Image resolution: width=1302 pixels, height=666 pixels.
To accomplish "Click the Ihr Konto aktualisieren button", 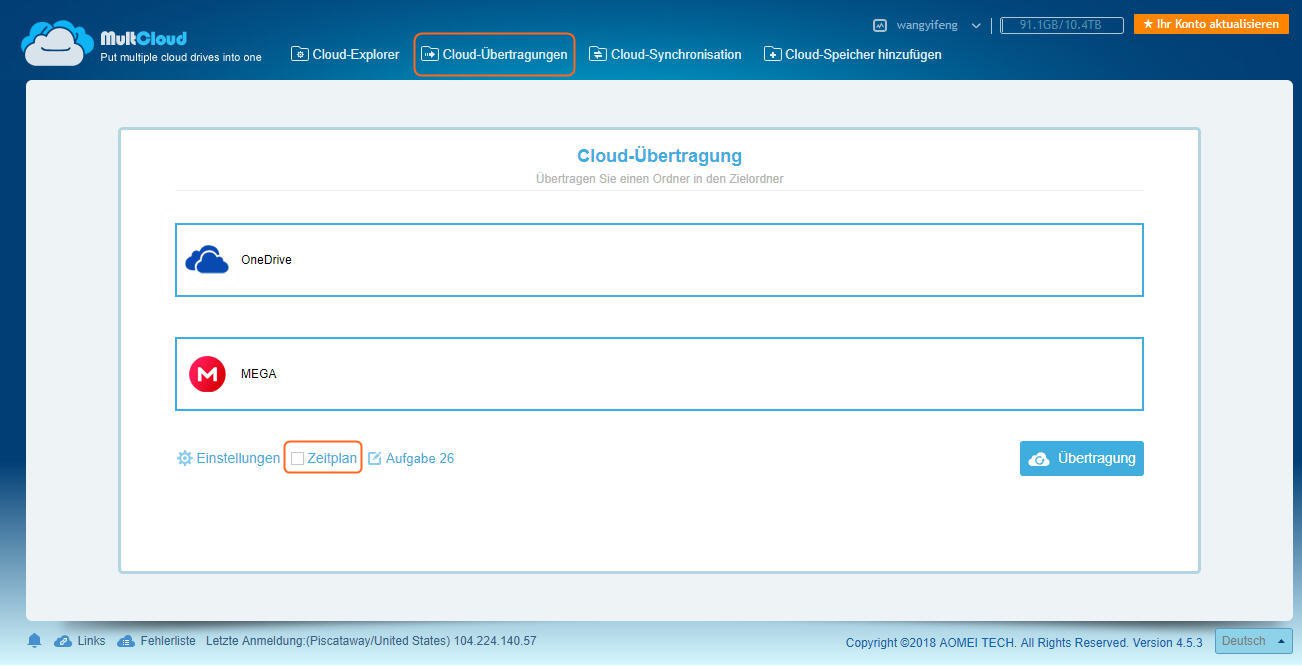I will (1211, 24).
